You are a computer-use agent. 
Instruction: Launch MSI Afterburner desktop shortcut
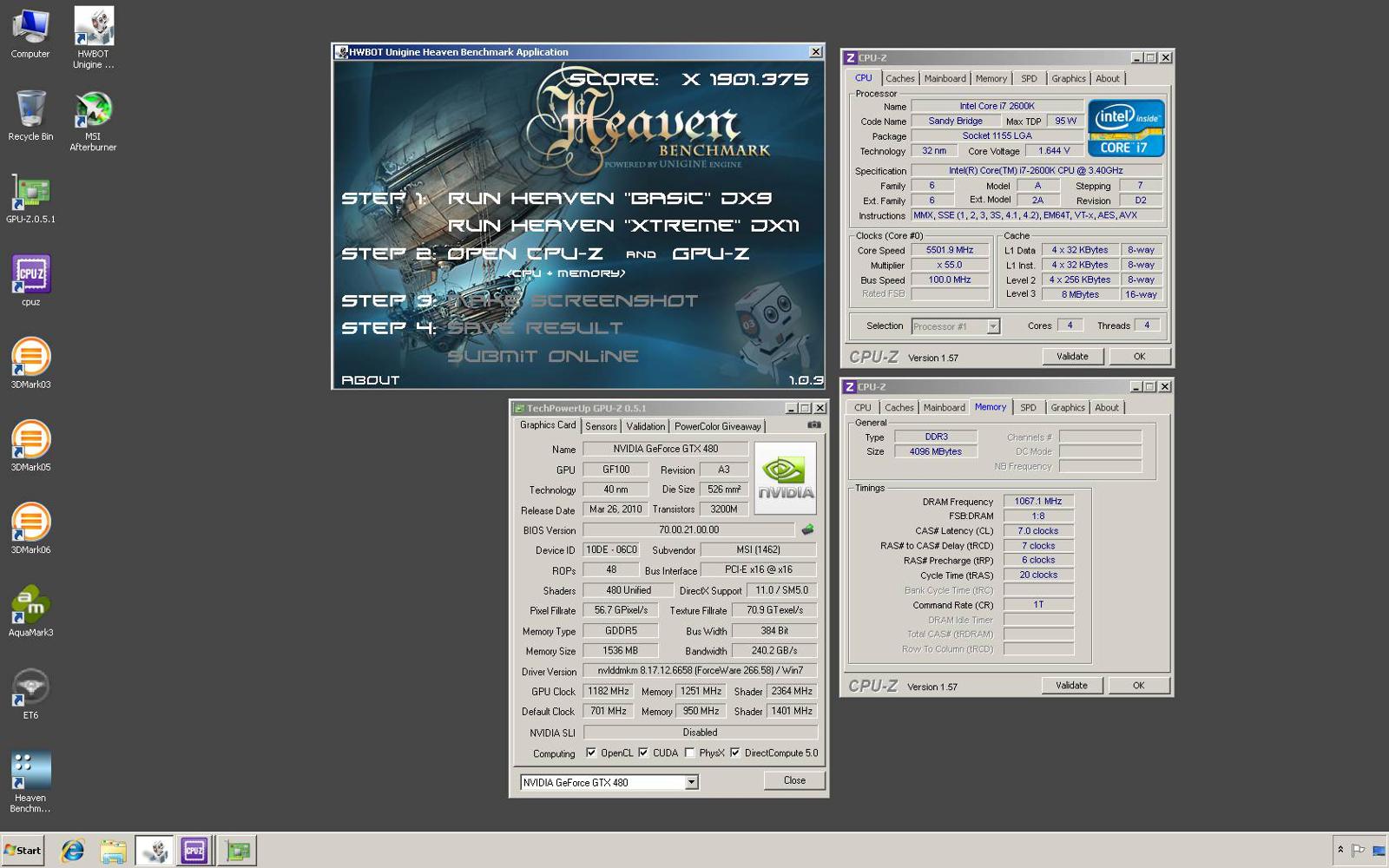[x=93, y=122]
